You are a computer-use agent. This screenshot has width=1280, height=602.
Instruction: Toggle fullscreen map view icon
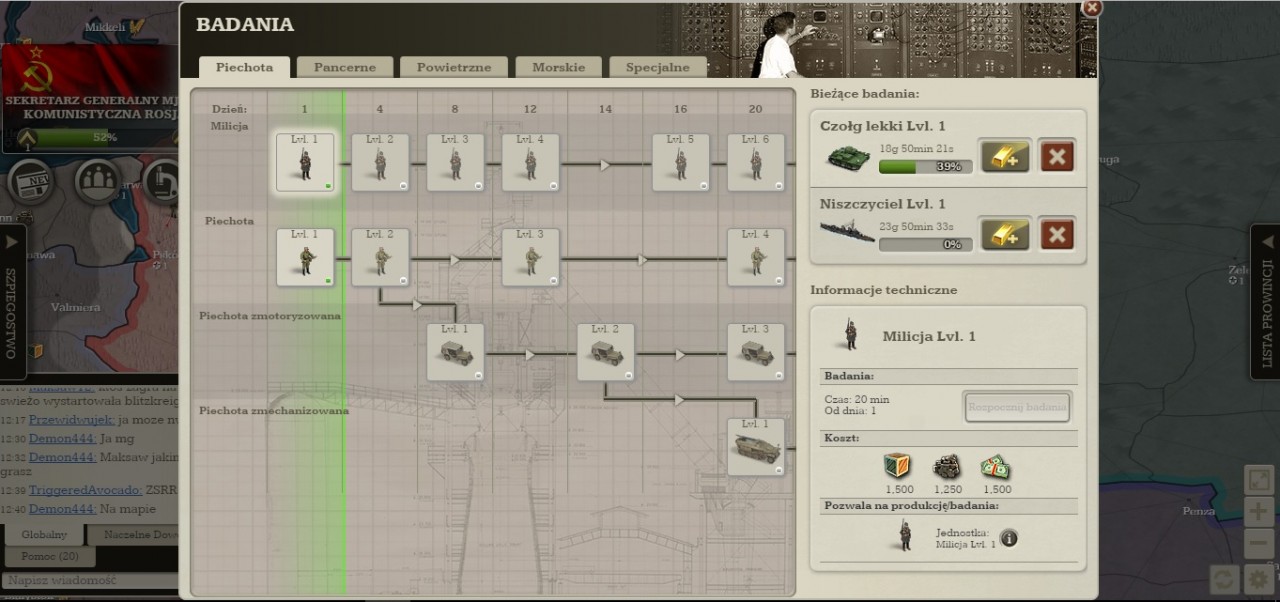[1258, 480]
